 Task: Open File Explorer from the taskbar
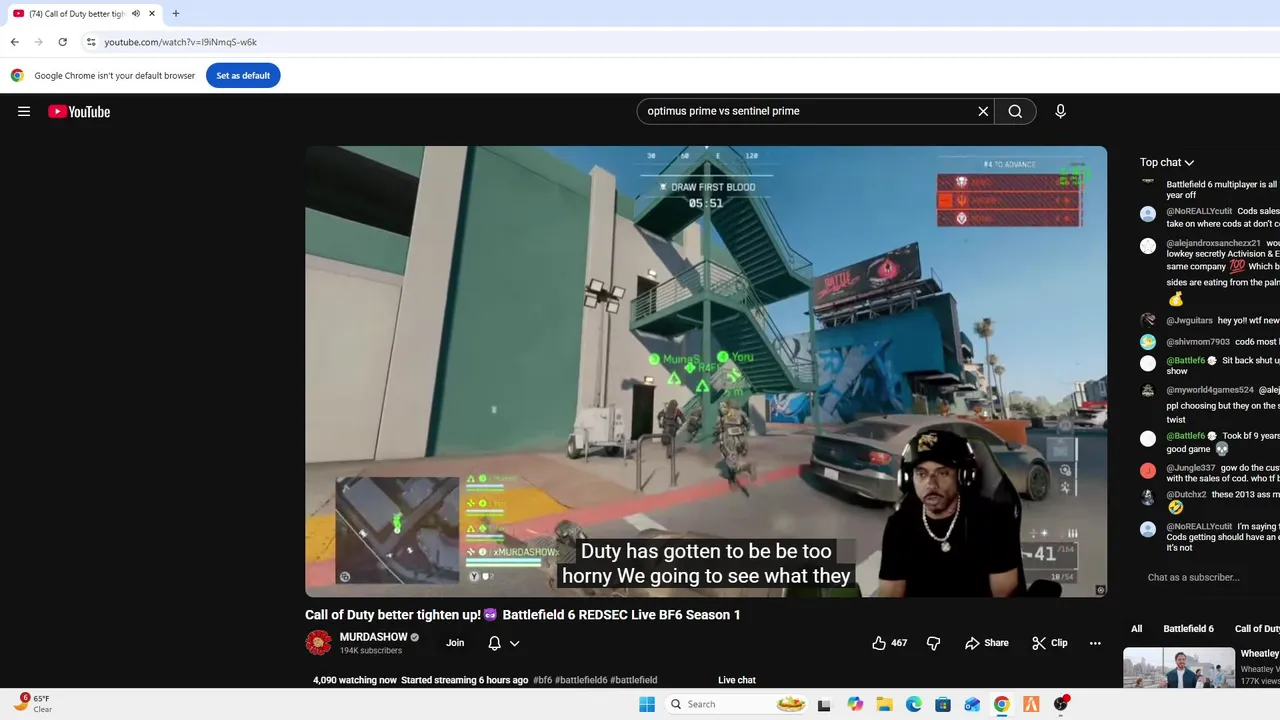pyautogui.click(x=884, y=704)
